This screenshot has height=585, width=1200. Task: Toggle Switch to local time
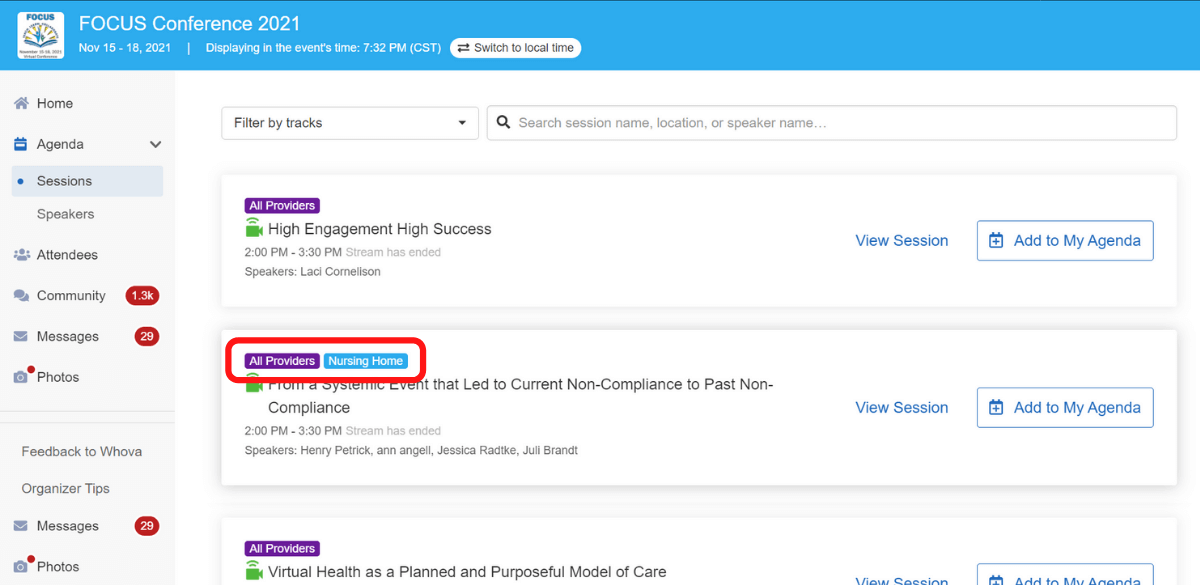(515, 48)
